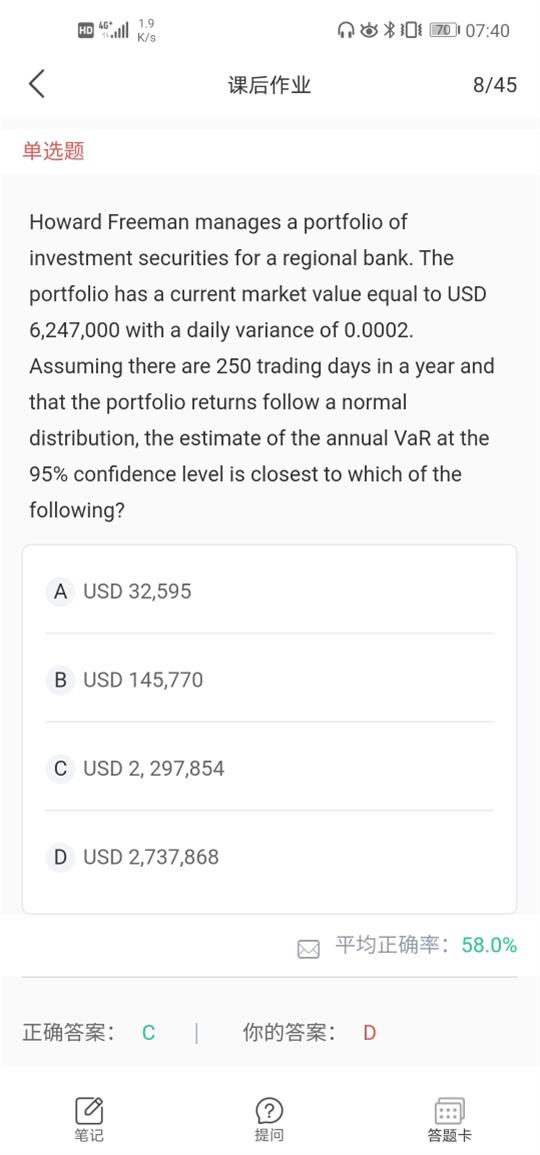Viewport: 540px width, 1155px height.
Task: Tap the 平均正确率 58.0% text
Action: tap(427, 945)
